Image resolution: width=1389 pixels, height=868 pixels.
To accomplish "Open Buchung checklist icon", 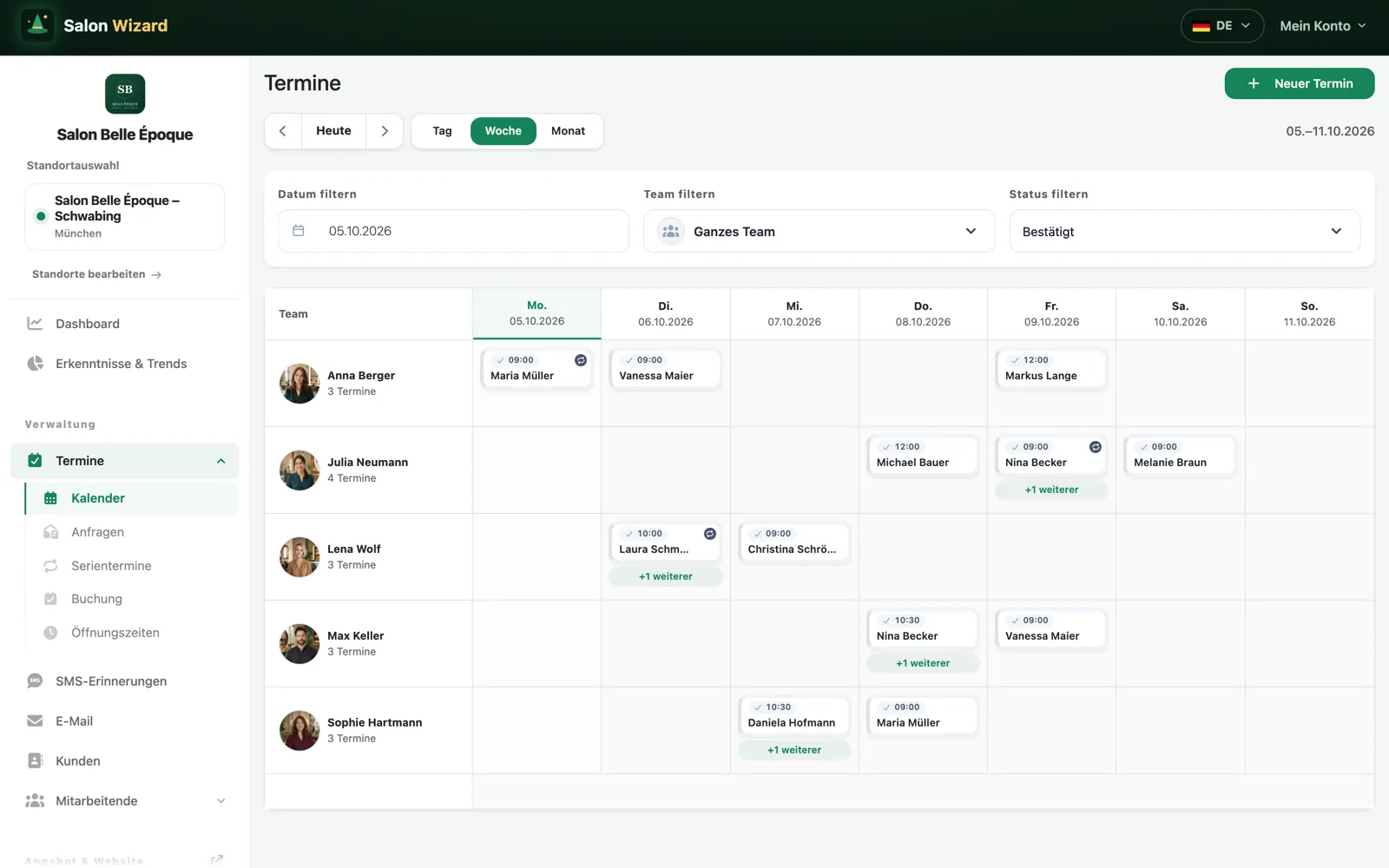I will click(x=50, y=599).
